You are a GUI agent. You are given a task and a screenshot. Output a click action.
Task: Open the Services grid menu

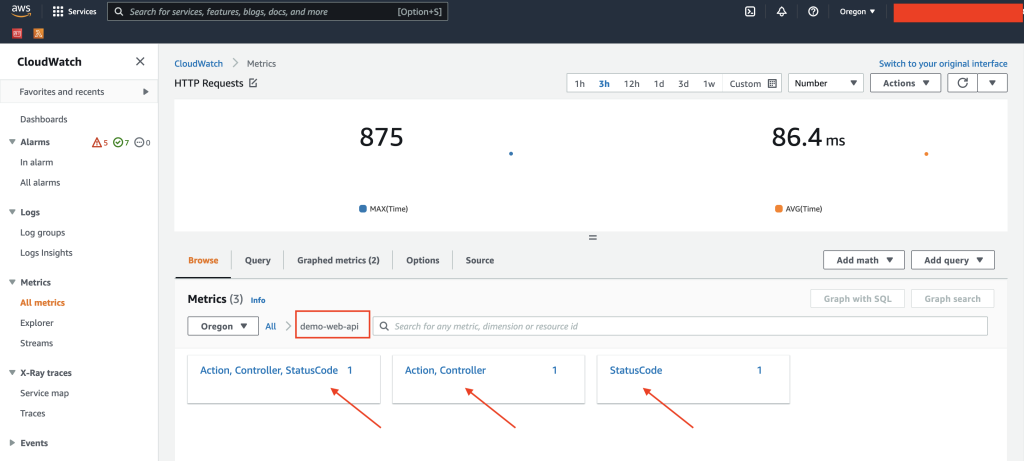tap(74, 12)
